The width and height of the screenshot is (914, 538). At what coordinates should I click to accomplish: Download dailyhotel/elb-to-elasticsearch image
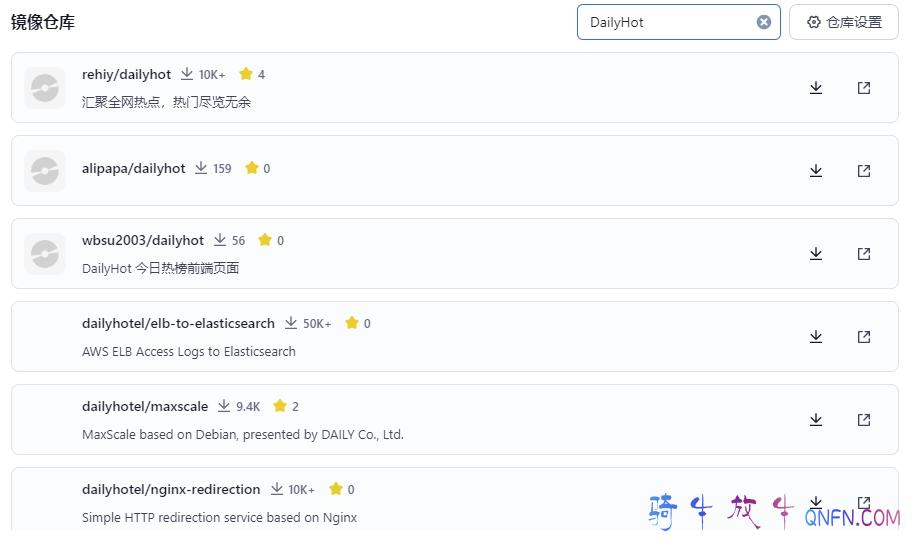click(816, 337)
